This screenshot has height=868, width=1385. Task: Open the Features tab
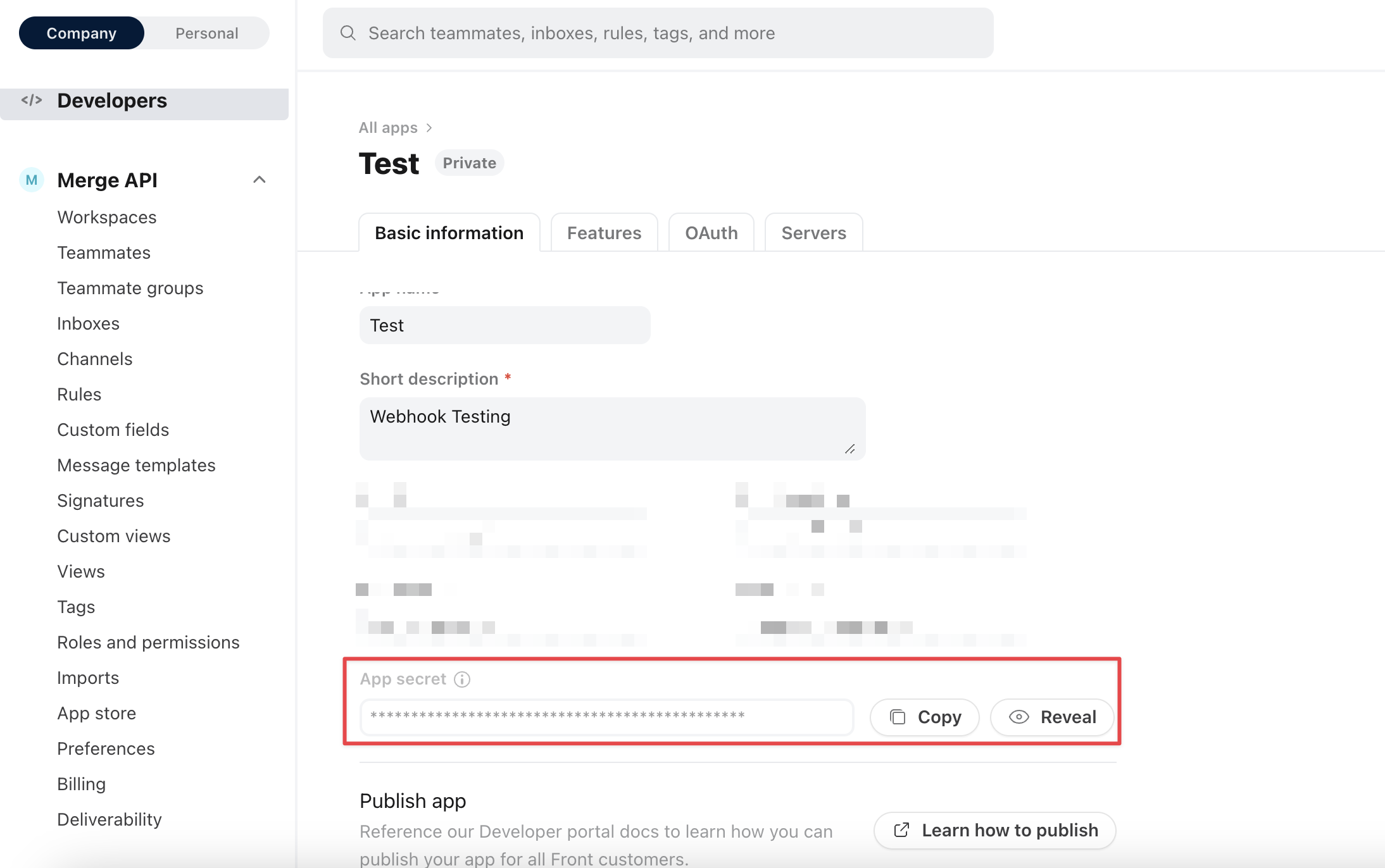click(604, 233)
